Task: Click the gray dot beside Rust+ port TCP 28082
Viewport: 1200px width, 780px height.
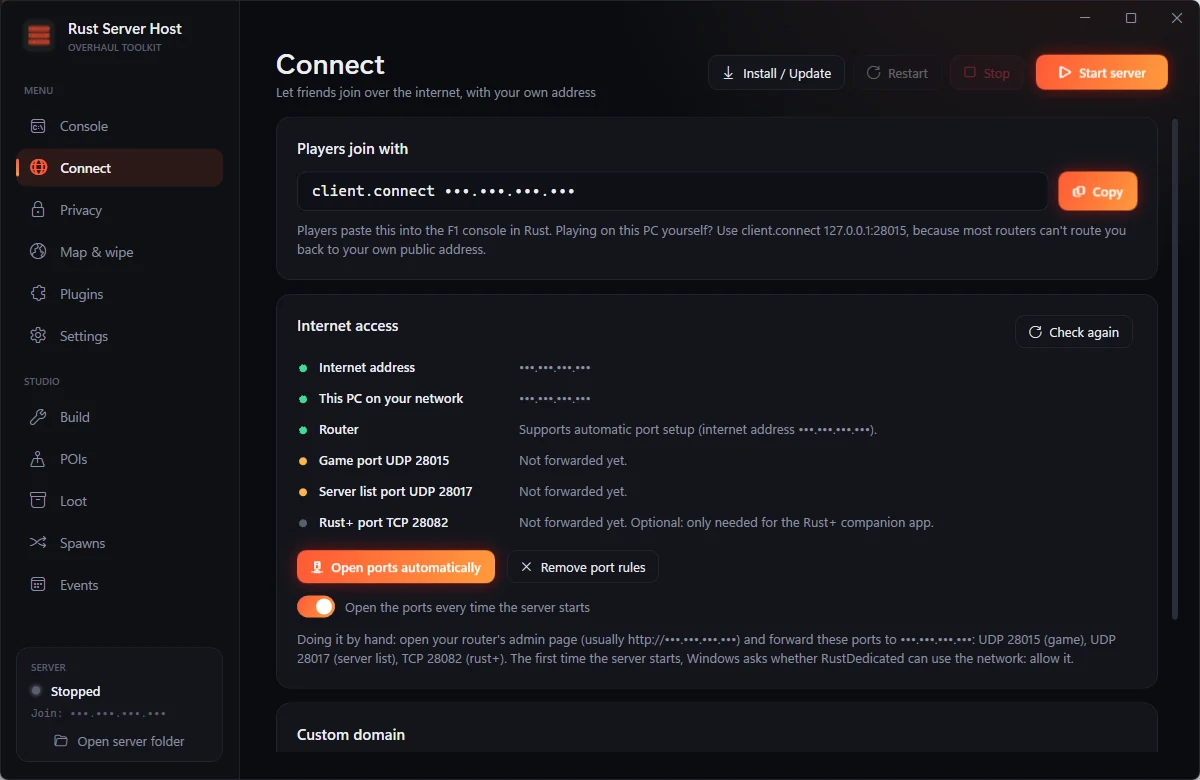Action: point(303,523)
